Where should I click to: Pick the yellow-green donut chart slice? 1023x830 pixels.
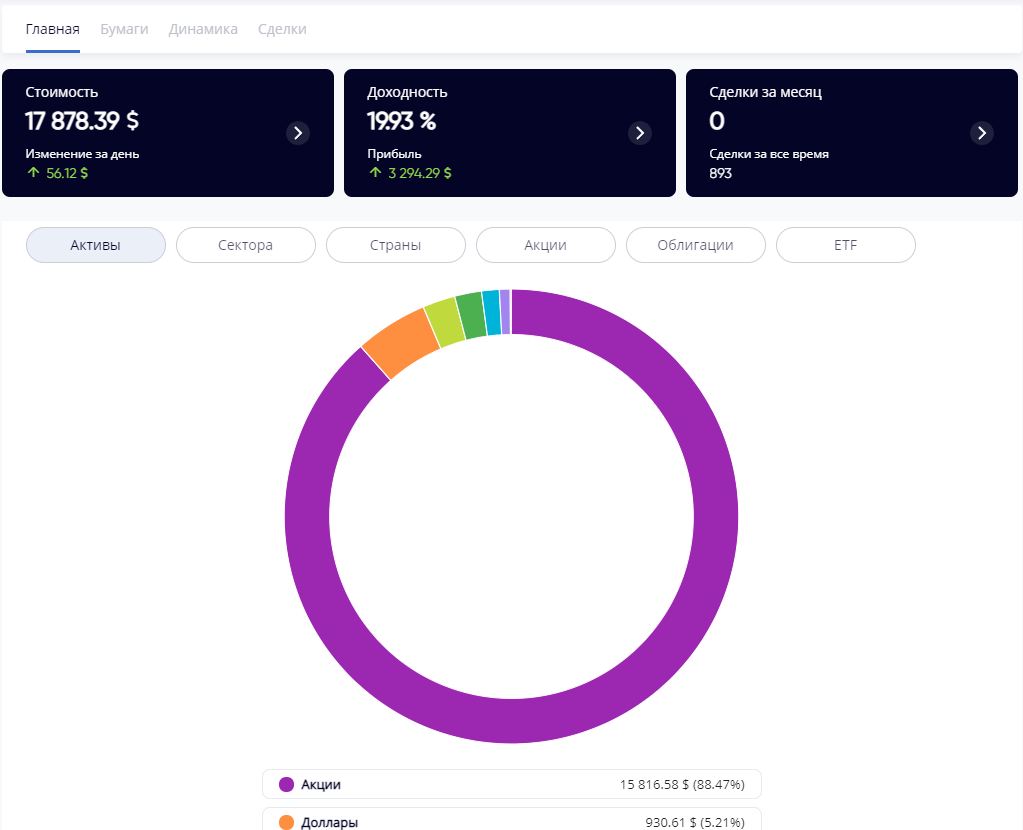(444, 322)
